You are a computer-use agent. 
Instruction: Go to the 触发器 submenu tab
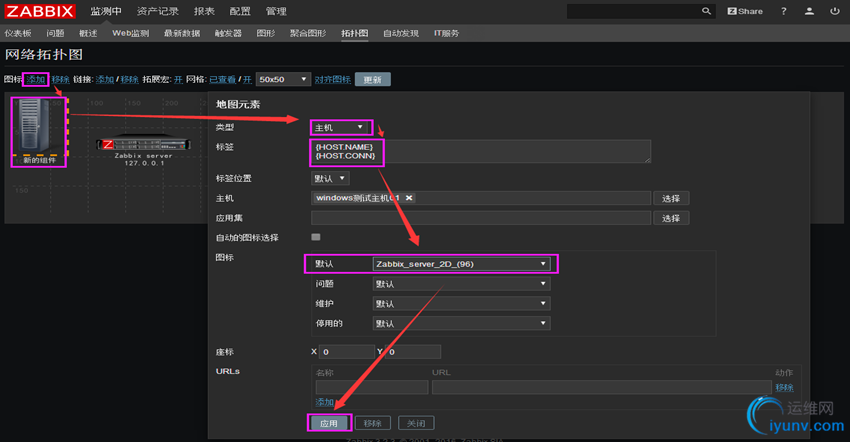[x=228, y=33]
